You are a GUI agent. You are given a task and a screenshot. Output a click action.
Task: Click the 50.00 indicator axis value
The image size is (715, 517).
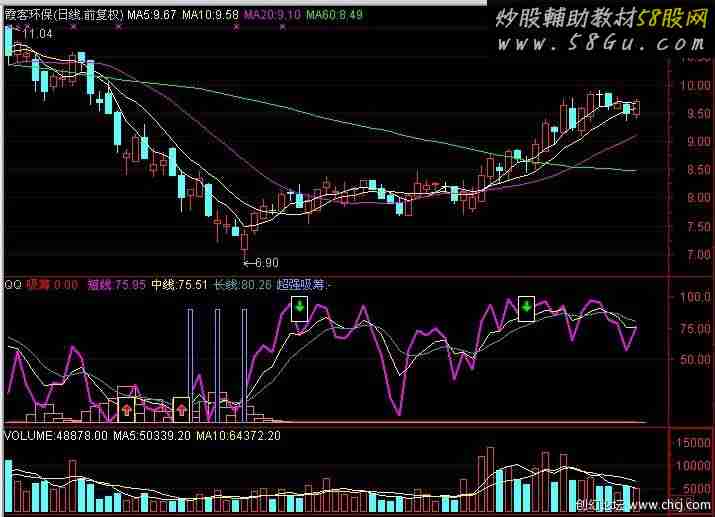pyautogui.click(x=695, y=359)
